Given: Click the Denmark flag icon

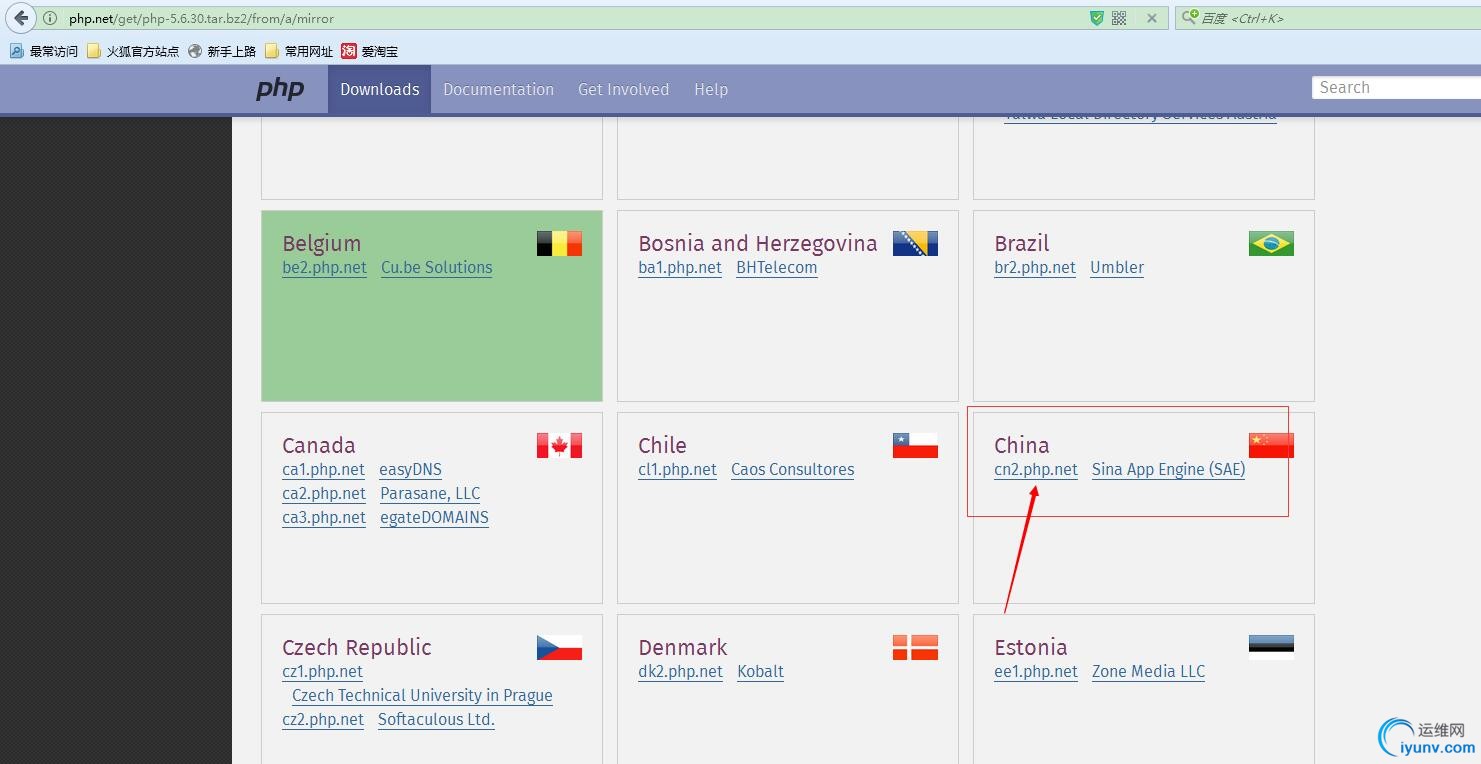Looking at the screenshot, I should [x=915, y=647].
